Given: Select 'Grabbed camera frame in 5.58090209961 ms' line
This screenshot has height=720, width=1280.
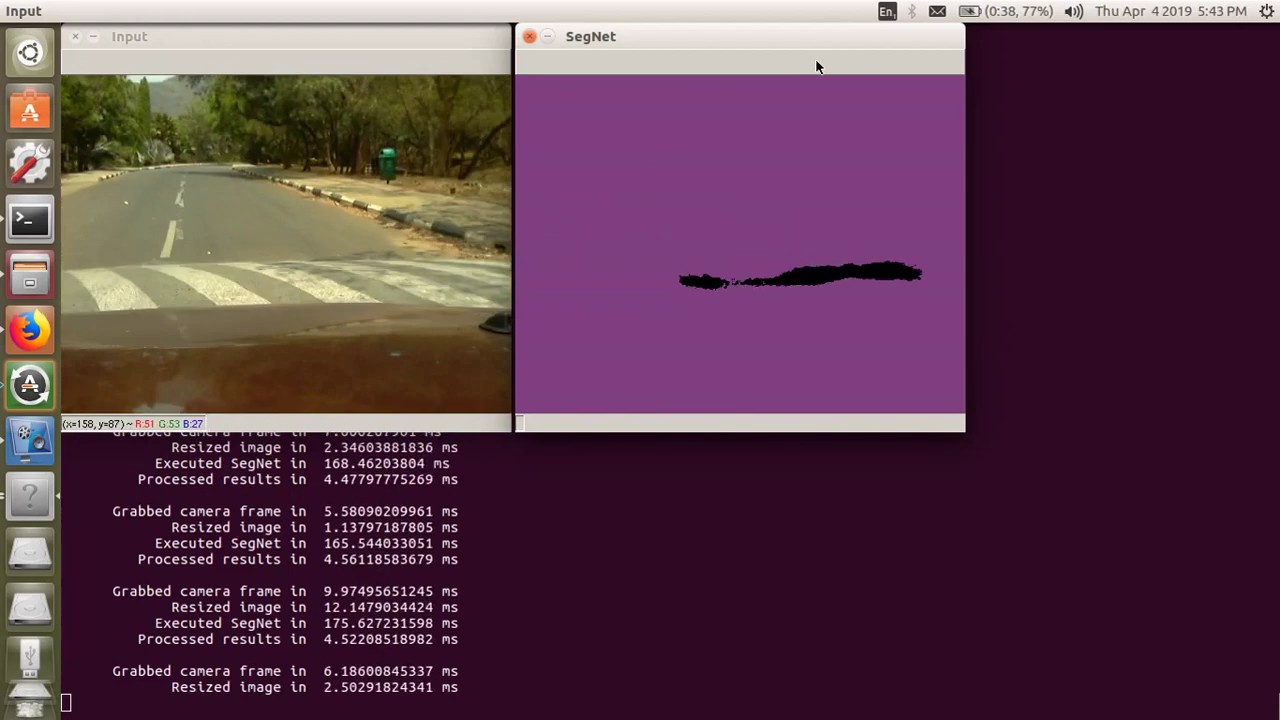Looking at the screenshot, I should [285, 511].
